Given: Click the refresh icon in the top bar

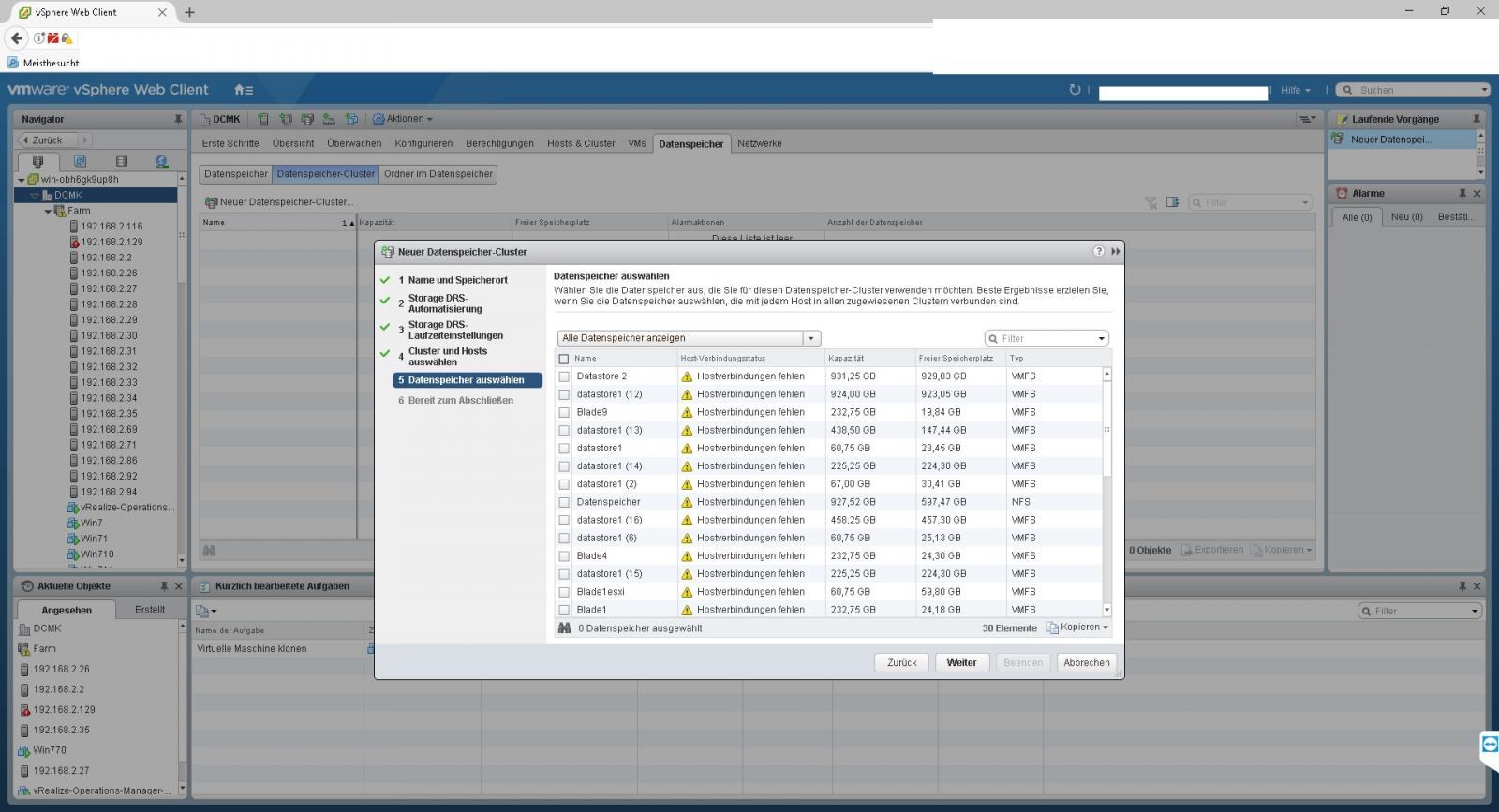Looking at the screenshot, I should (x=1075, y=90).
